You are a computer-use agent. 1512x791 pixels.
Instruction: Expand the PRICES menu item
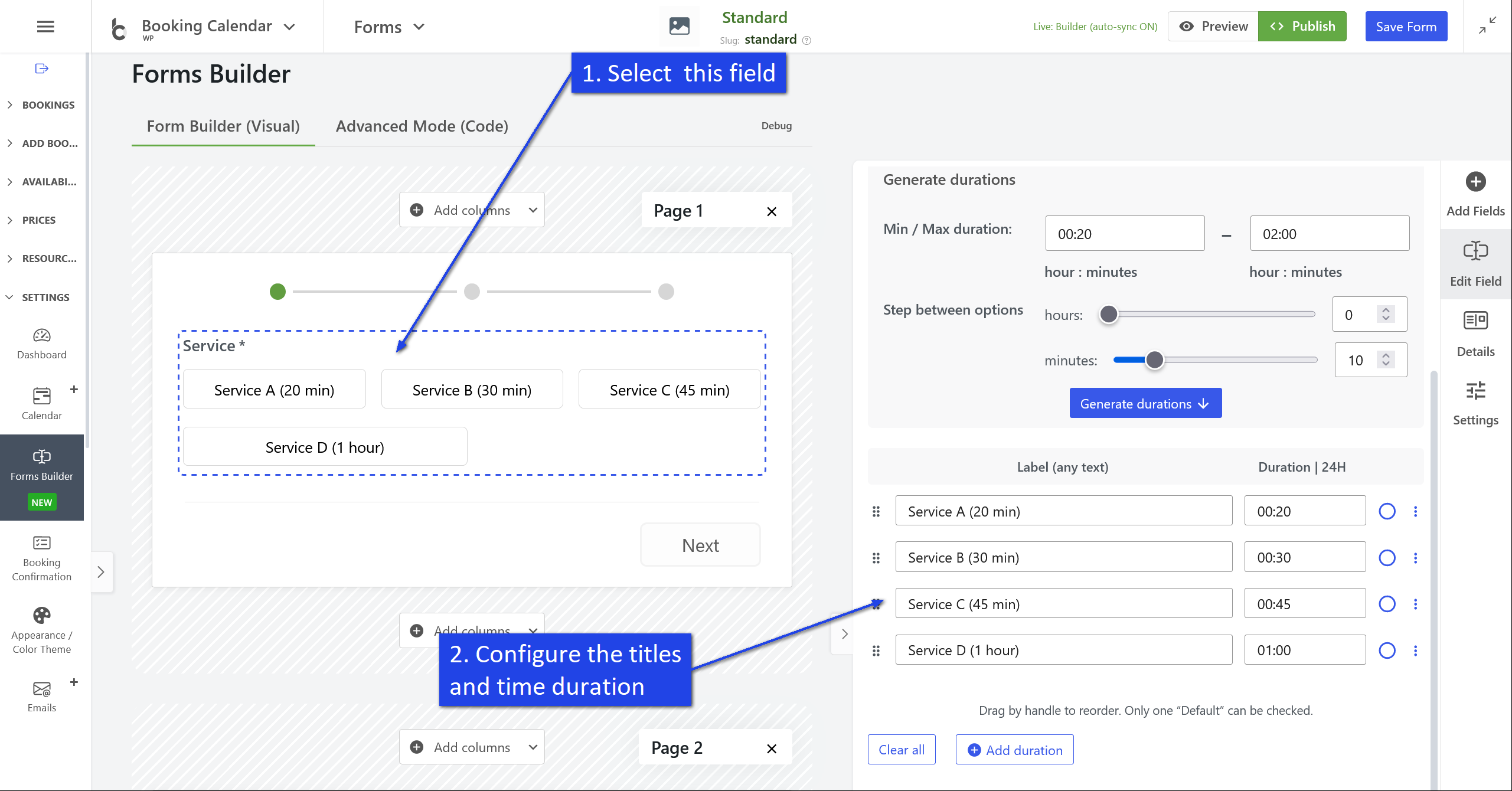click(x=39, y=220)
